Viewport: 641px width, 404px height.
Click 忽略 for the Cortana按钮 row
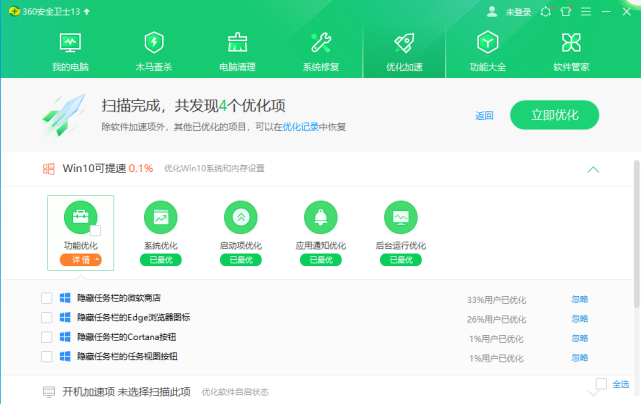point(580,338)
